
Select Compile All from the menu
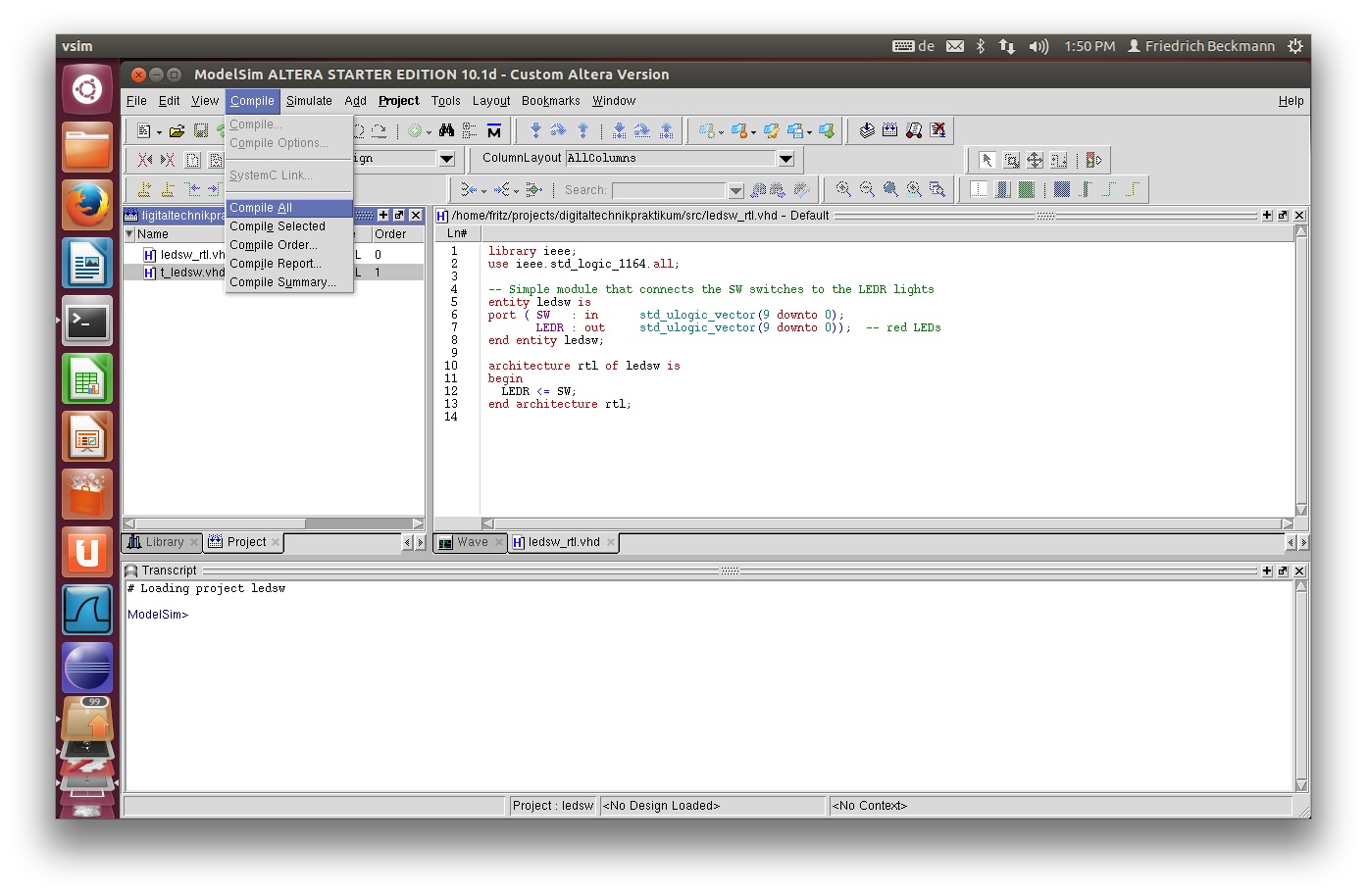pos(261,208)
